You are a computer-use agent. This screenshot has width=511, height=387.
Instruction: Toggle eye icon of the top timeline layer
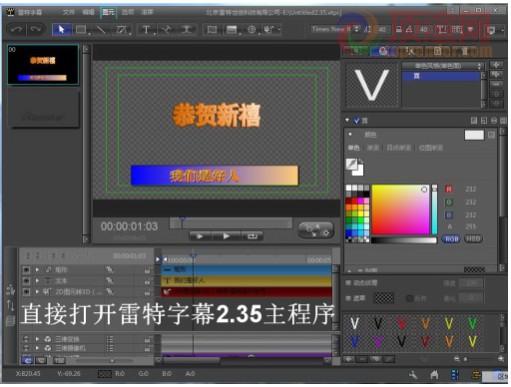click(x=27, y=269)
